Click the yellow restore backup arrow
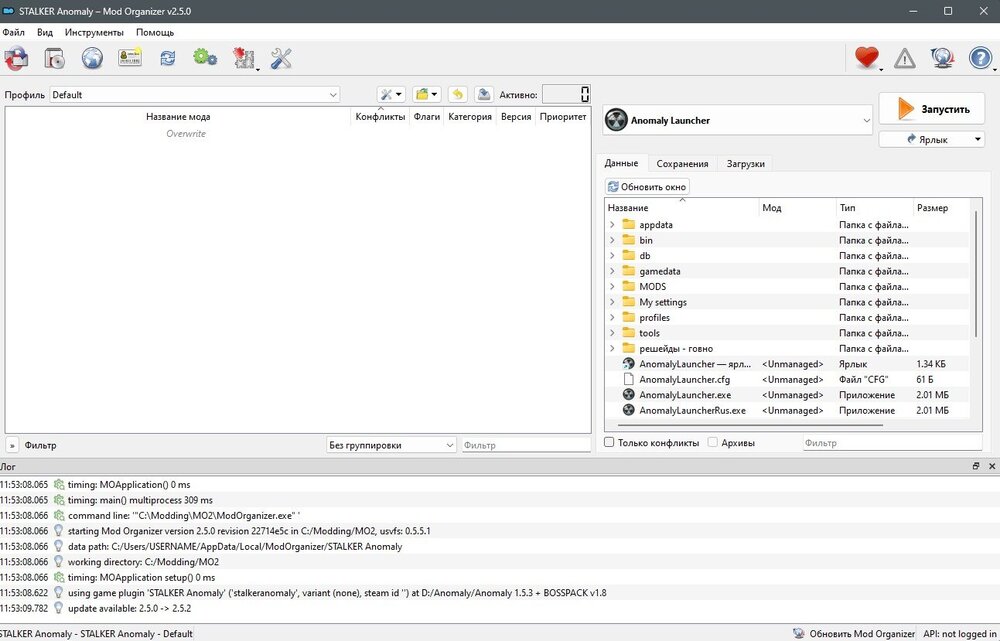Image resolution: width=1000 pixels, height=641 pixels. (457, 93)
